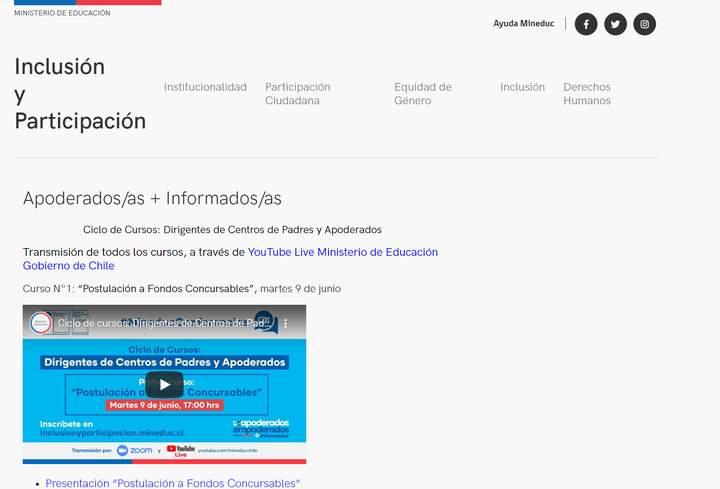This screenshot has height=489, width=720.
Task: Open the Mineduc Twitter profile icon
Action: [x=615, y=24]
